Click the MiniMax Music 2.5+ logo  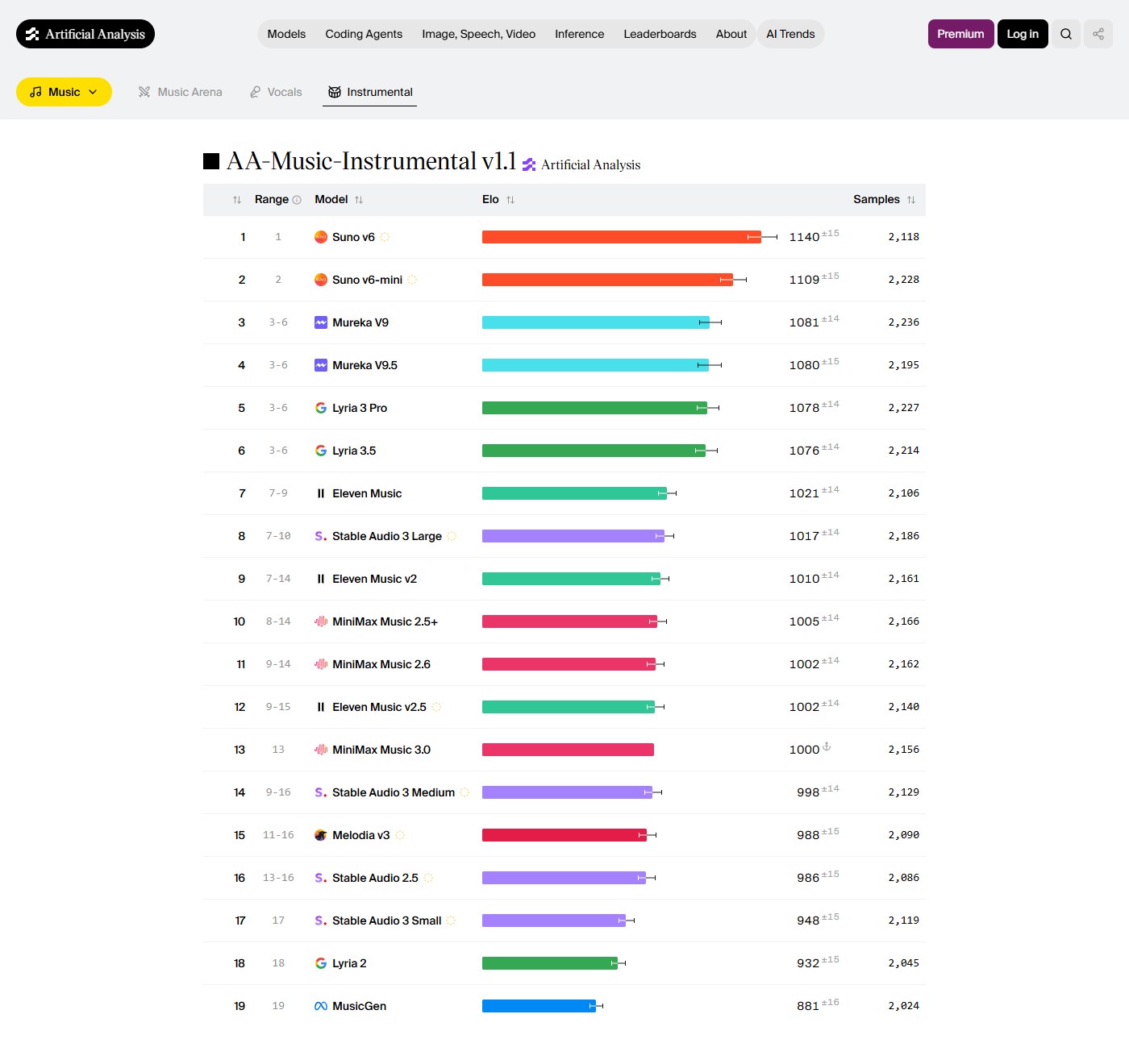[321, 621]
